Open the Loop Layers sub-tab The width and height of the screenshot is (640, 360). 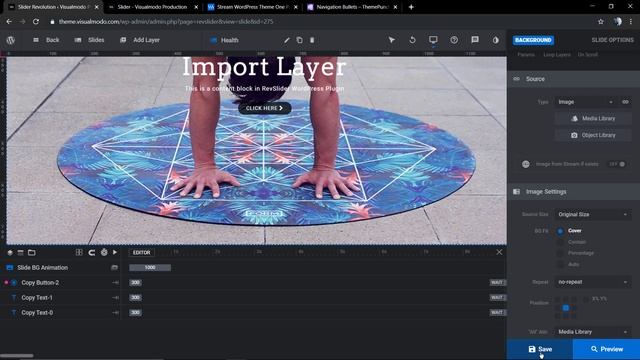[557, 54]
